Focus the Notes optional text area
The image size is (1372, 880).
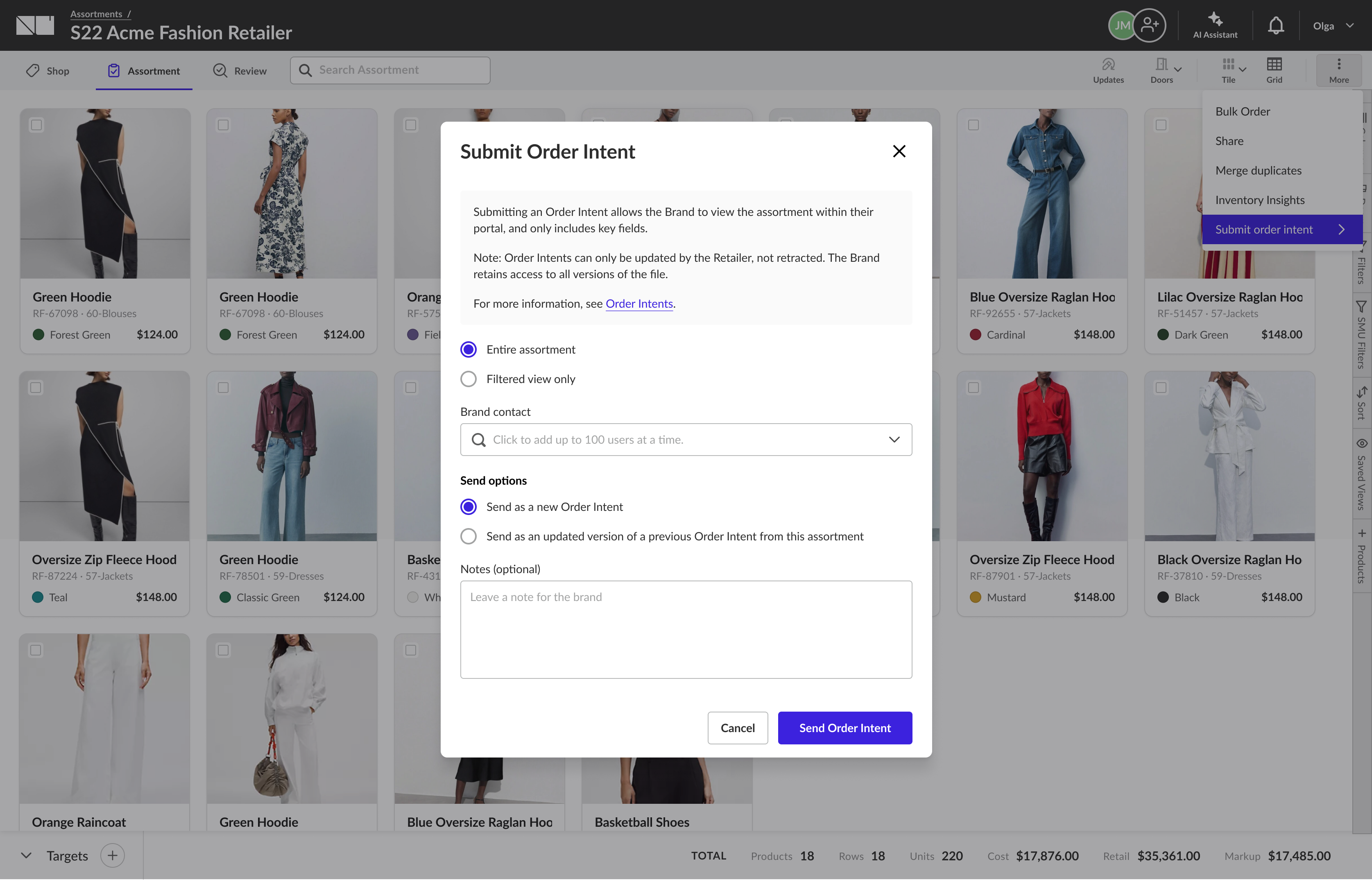686,630
